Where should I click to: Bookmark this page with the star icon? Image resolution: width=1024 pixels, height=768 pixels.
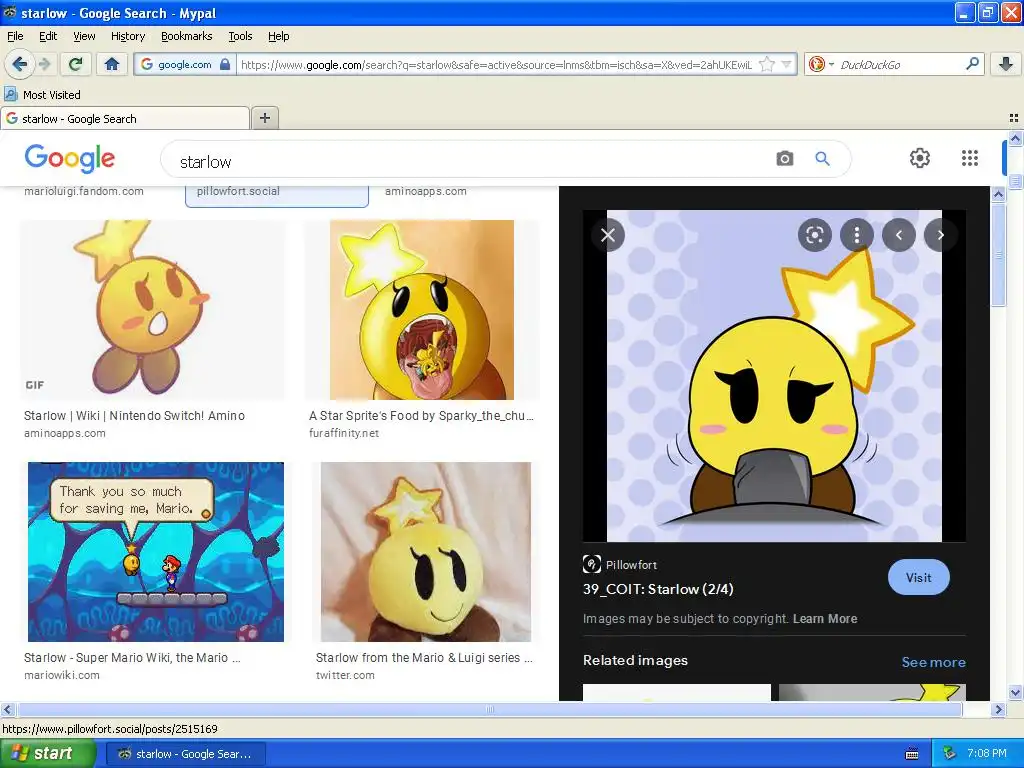[767, 64]
